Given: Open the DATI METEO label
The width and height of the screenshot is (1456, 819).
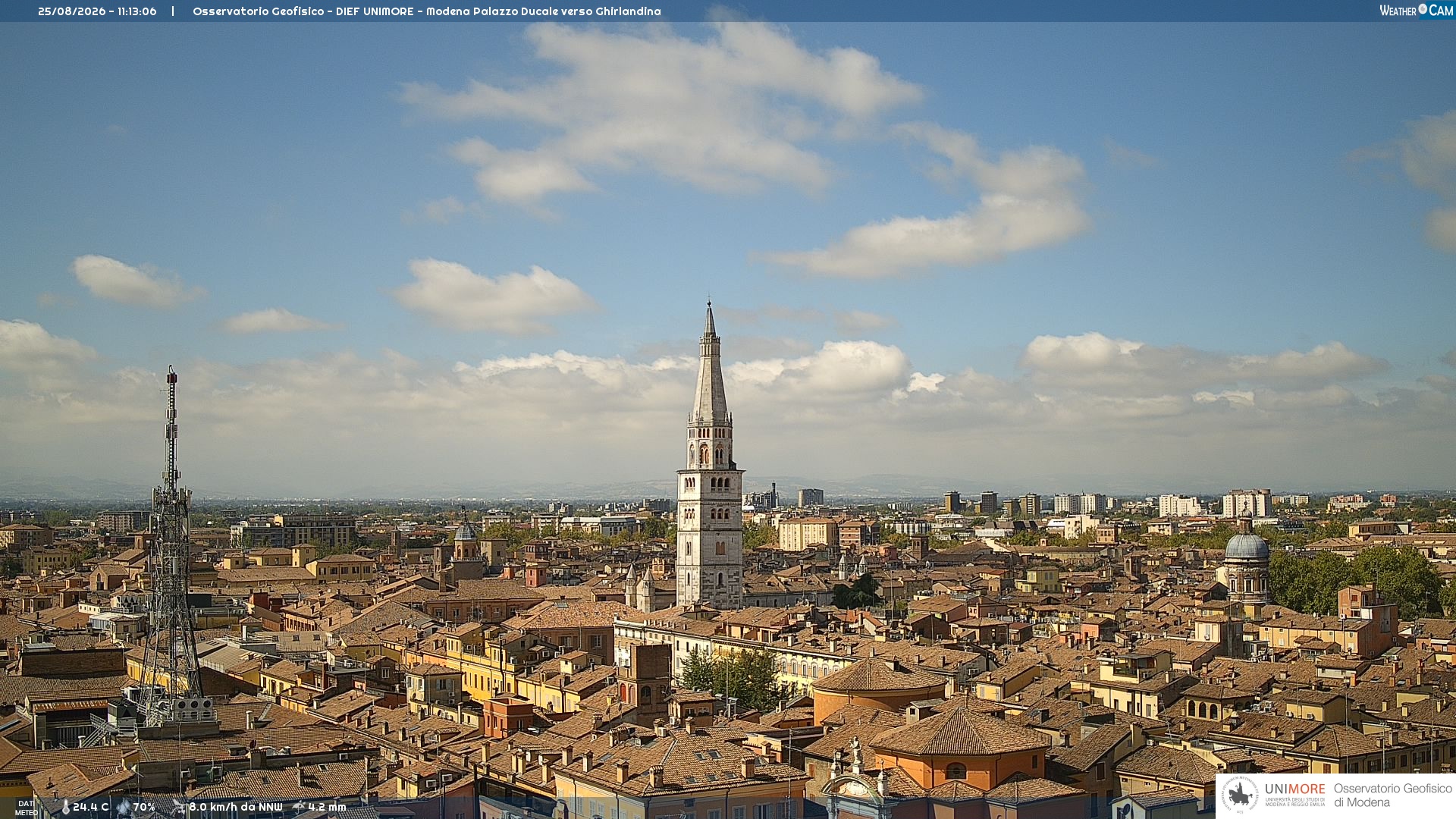Looking at the screenshot, I should coord(26,808).
